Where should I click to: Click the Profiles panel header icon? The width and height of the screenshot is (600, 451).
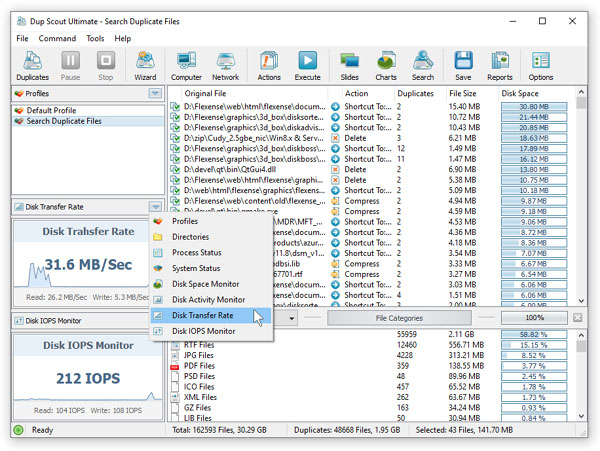19,93
